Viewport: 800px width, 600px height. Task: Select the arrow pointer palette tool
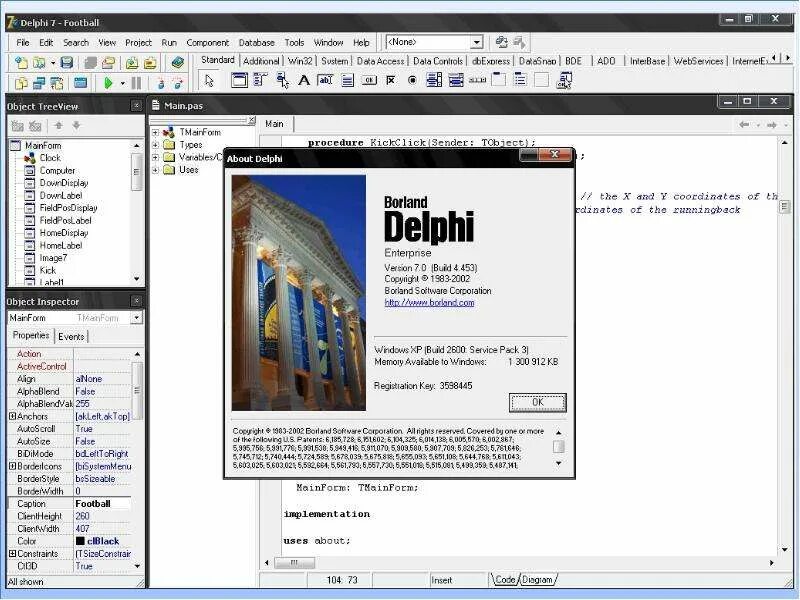pyautogui.click(x=209, y=80)
